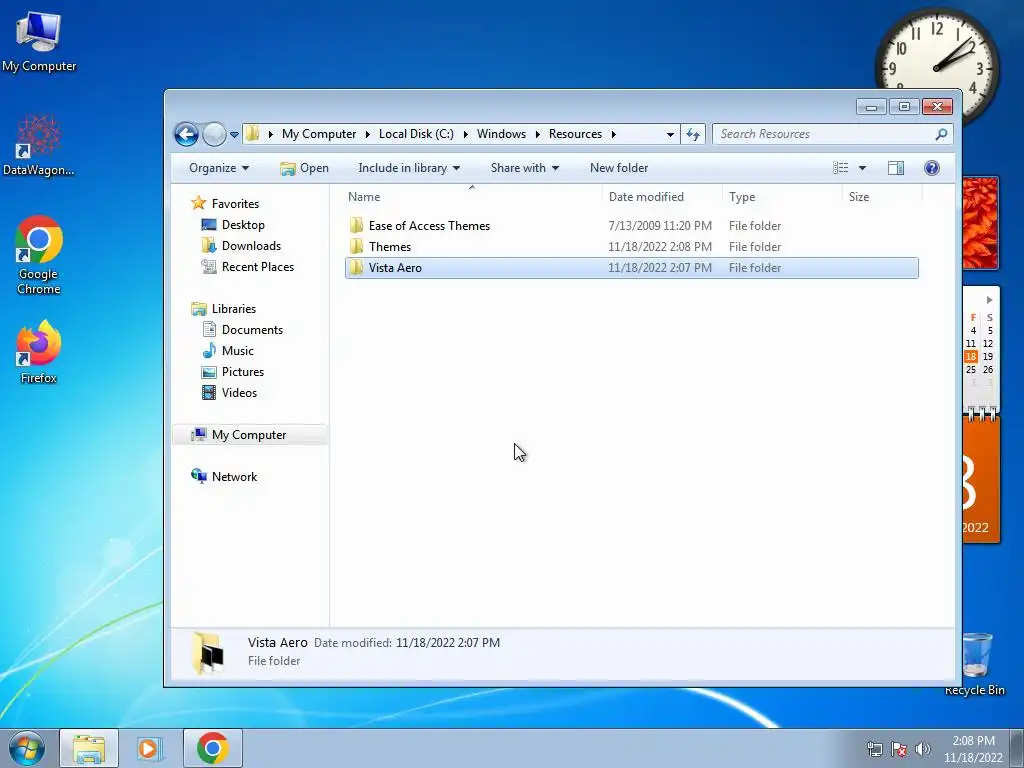Open Explorer help icon
Screen dimensions: 1024x768
(931, 168)
